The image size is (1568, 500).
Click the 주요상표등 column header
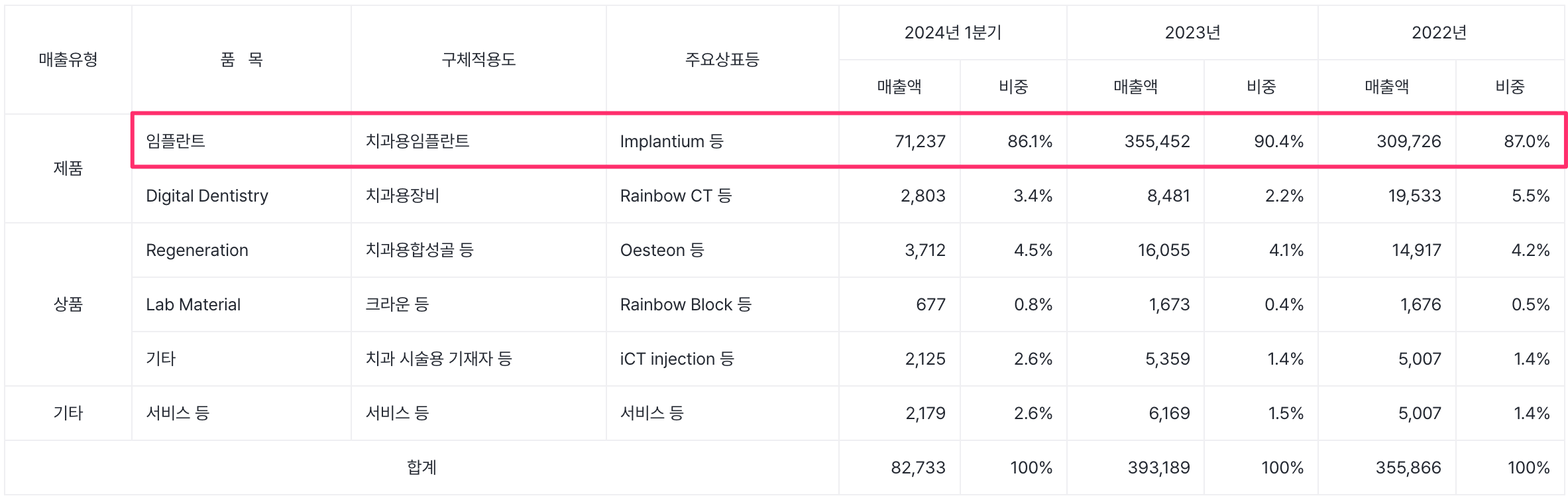[722, 60]
